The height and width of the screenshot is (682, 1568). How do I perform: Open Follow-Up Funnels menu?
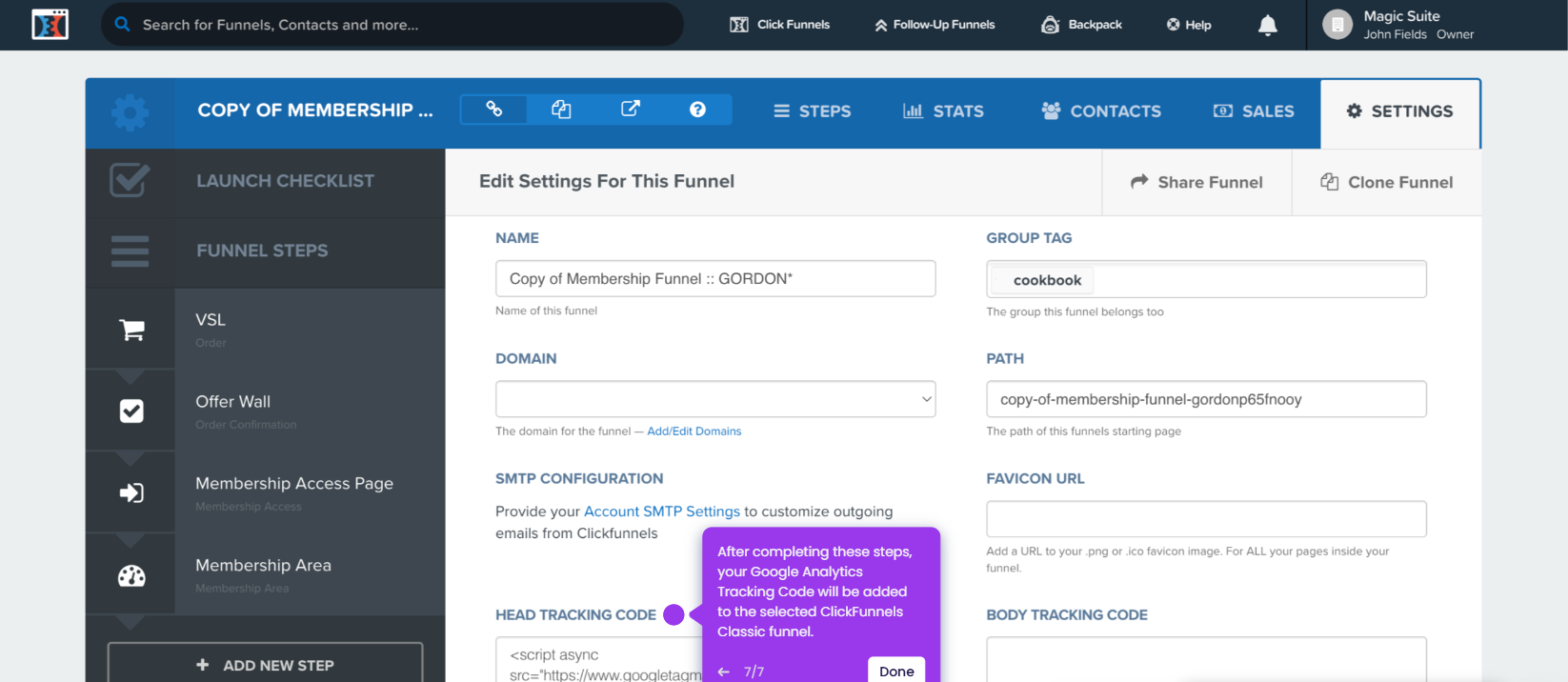coord(935,25)
